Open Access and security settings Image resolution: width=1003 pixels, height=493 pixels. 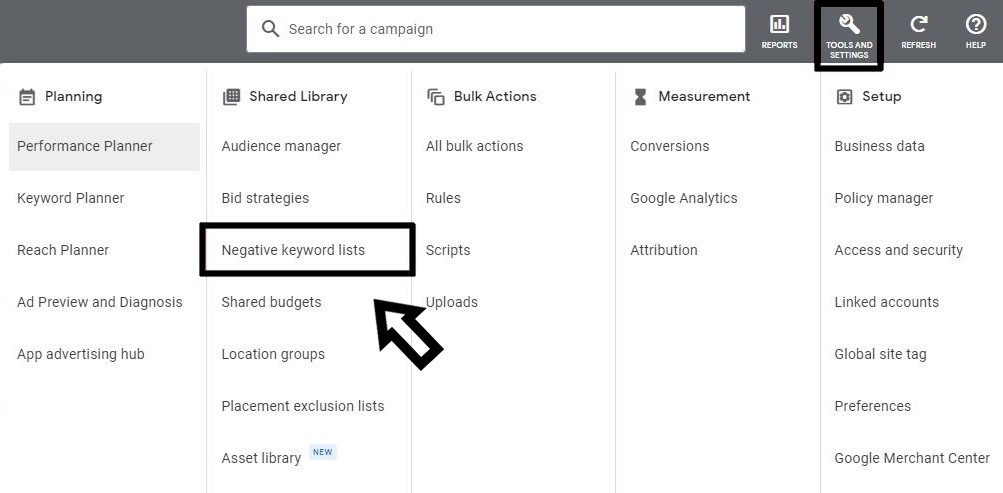click(x=898, y=250)
